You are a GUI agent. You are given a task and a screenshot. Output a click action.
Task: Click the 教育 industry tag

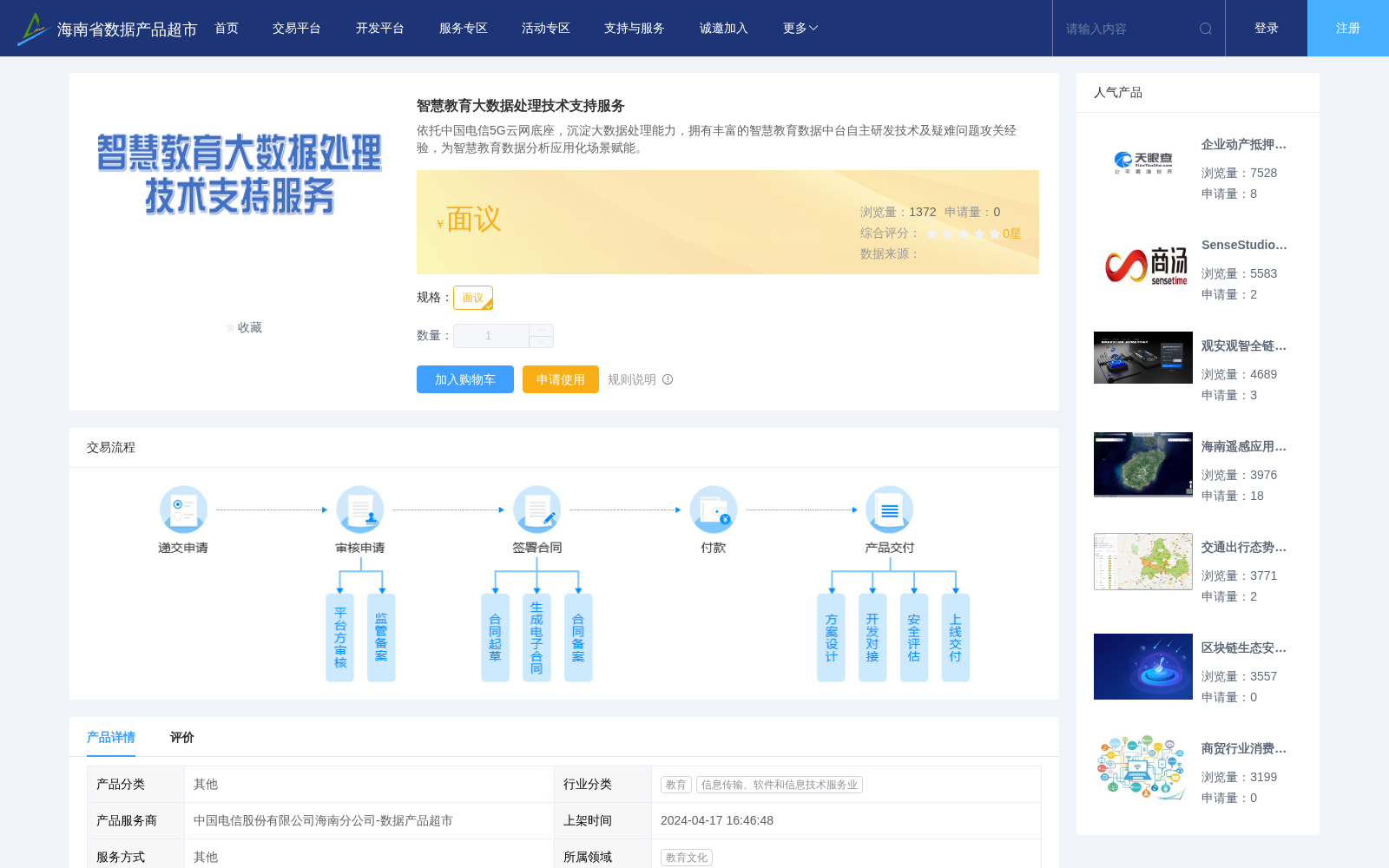tap(676, 785)
